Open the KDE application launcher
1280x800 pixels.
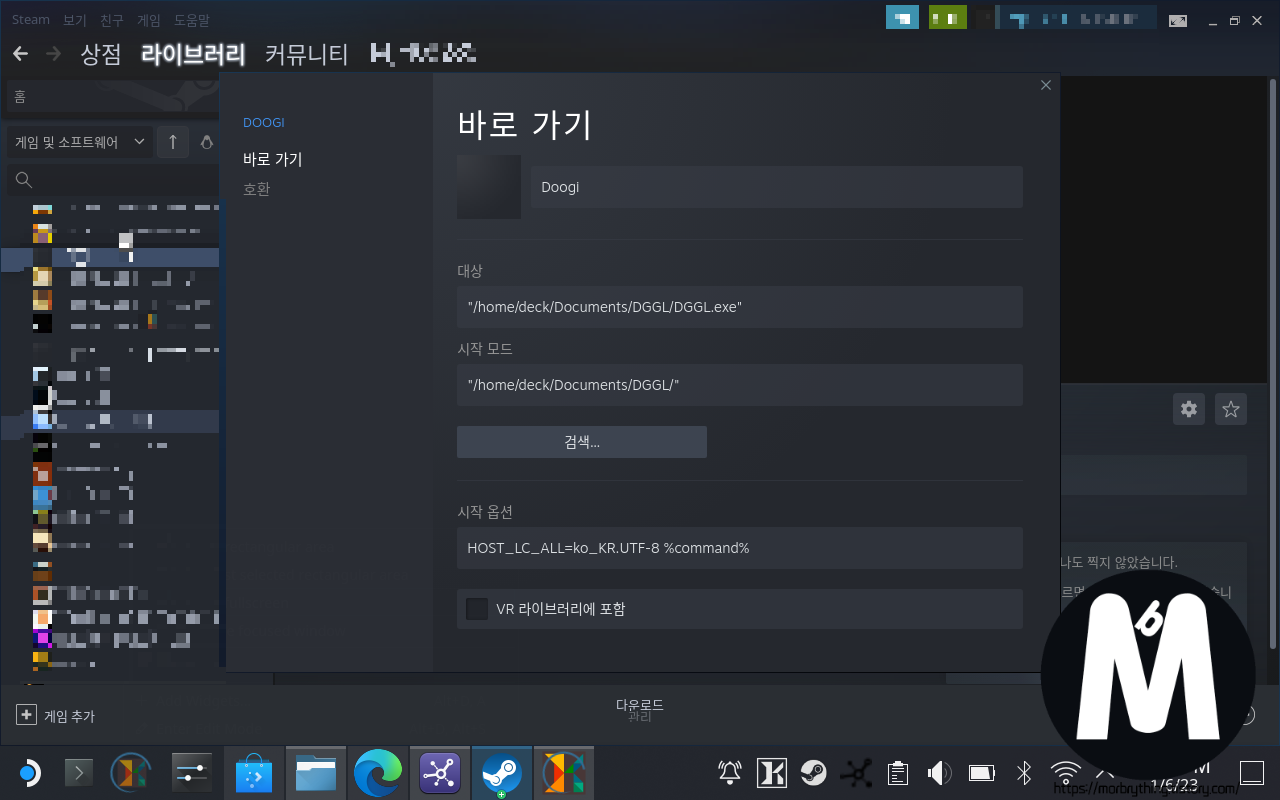point(28,773)
